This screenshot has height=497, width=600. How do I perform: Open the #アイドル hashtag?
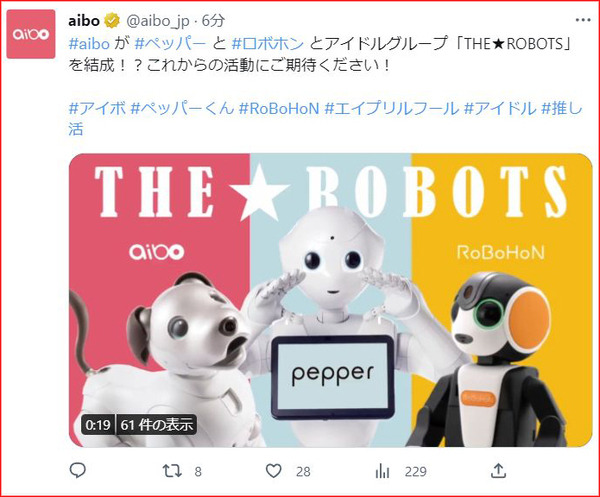500,108
